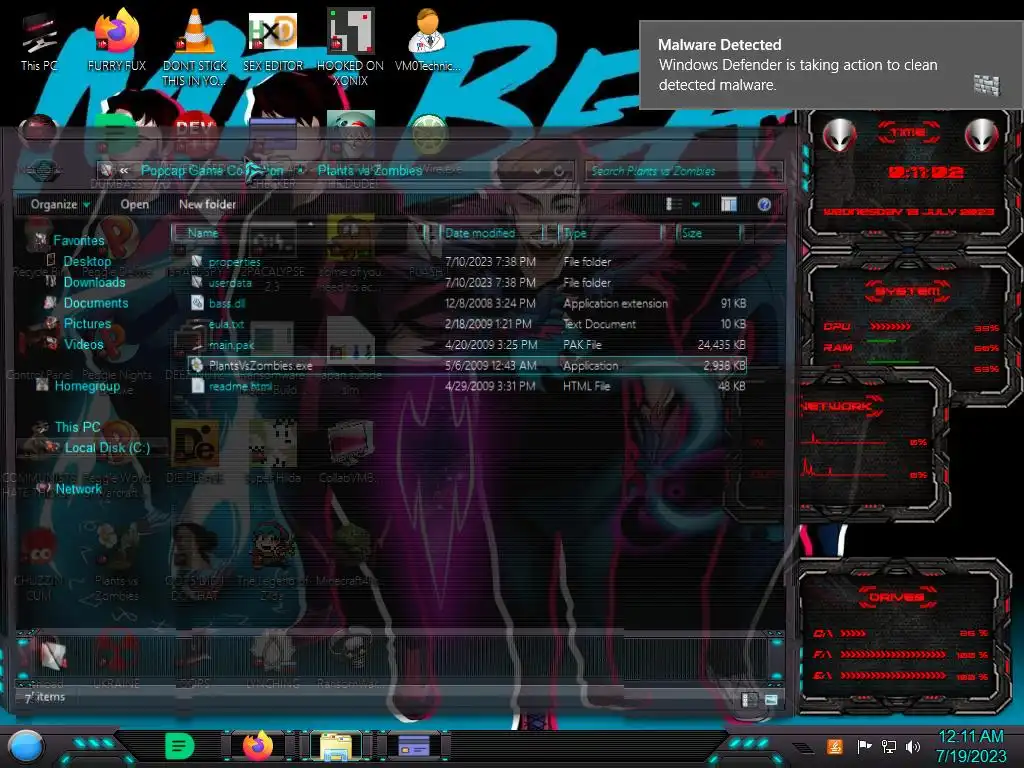This screenshot has width=1024, height=768.
Task: Refresh the Explorer folder view
Action: [x=559, y=171]
